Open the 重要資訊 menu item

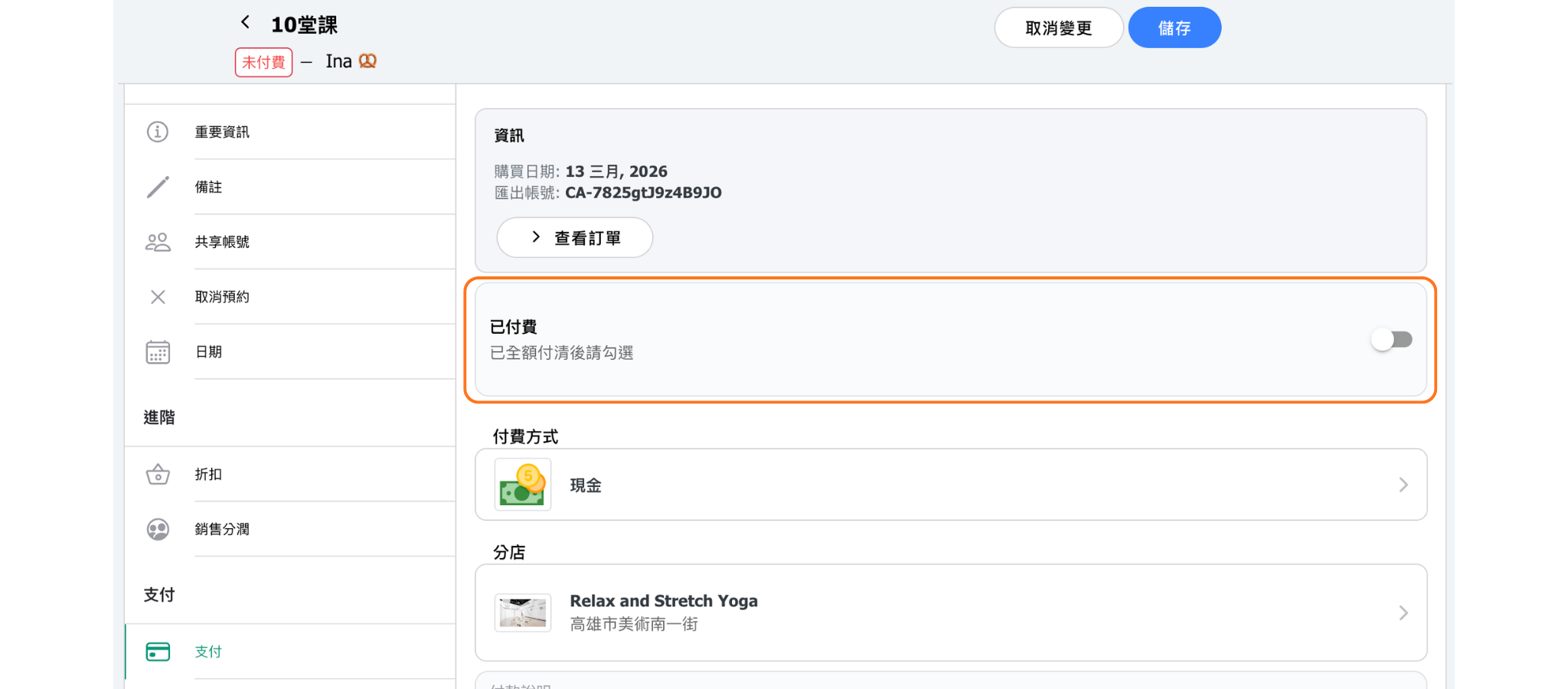click(x=222, y=132)
